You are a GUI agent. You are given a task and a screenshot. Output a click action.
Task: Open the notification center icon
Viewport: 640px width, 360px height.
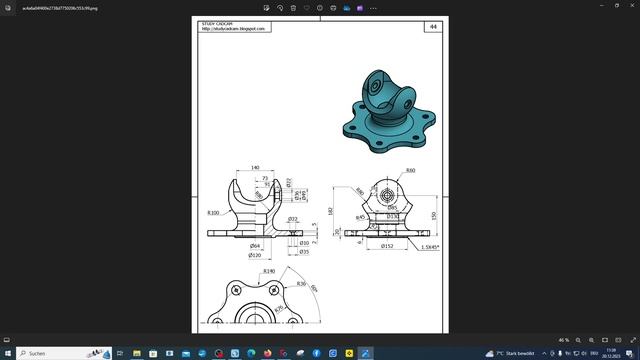coord(629,353)
